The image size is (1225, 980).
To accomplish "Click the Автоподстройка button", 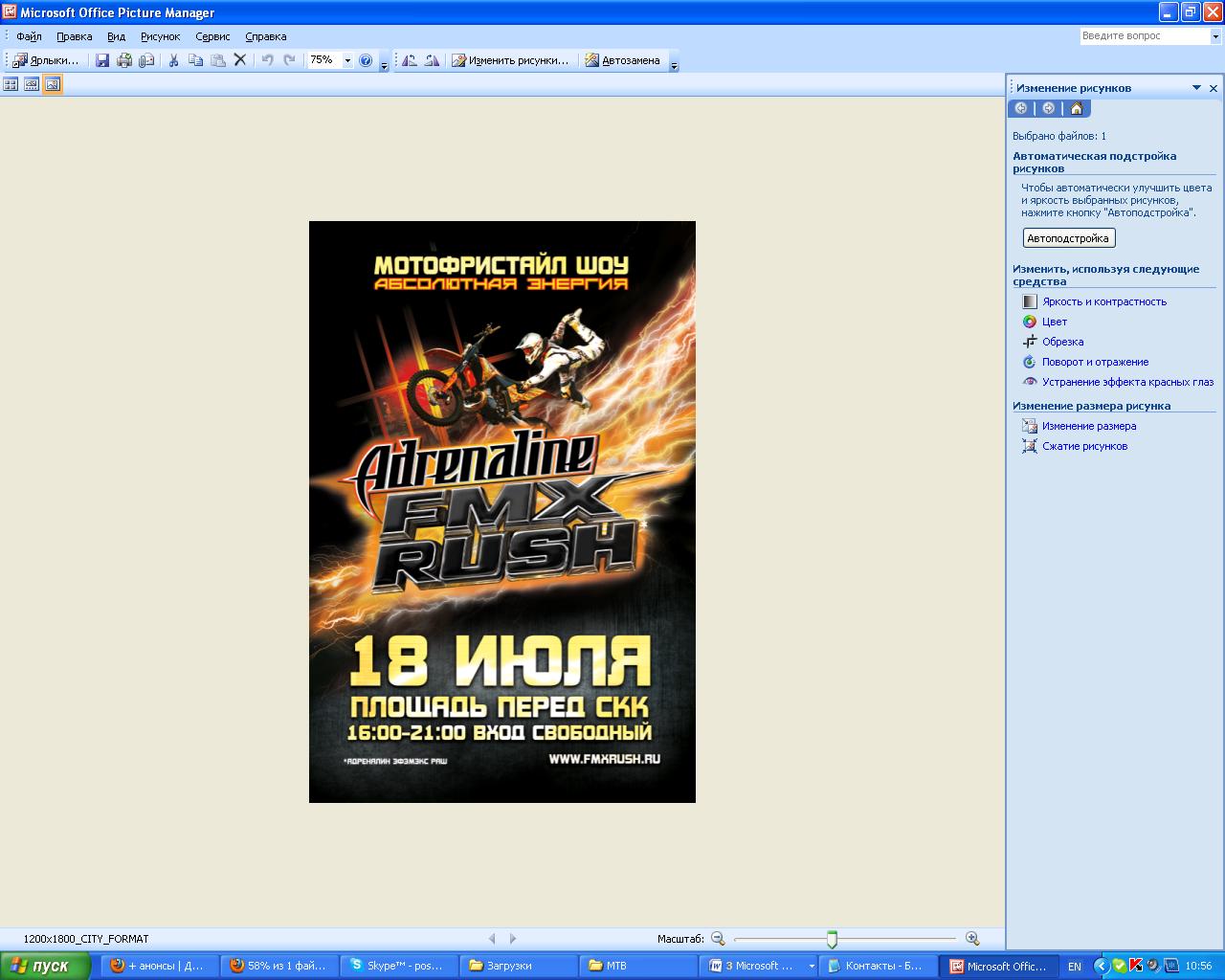I will (1069, 238).
